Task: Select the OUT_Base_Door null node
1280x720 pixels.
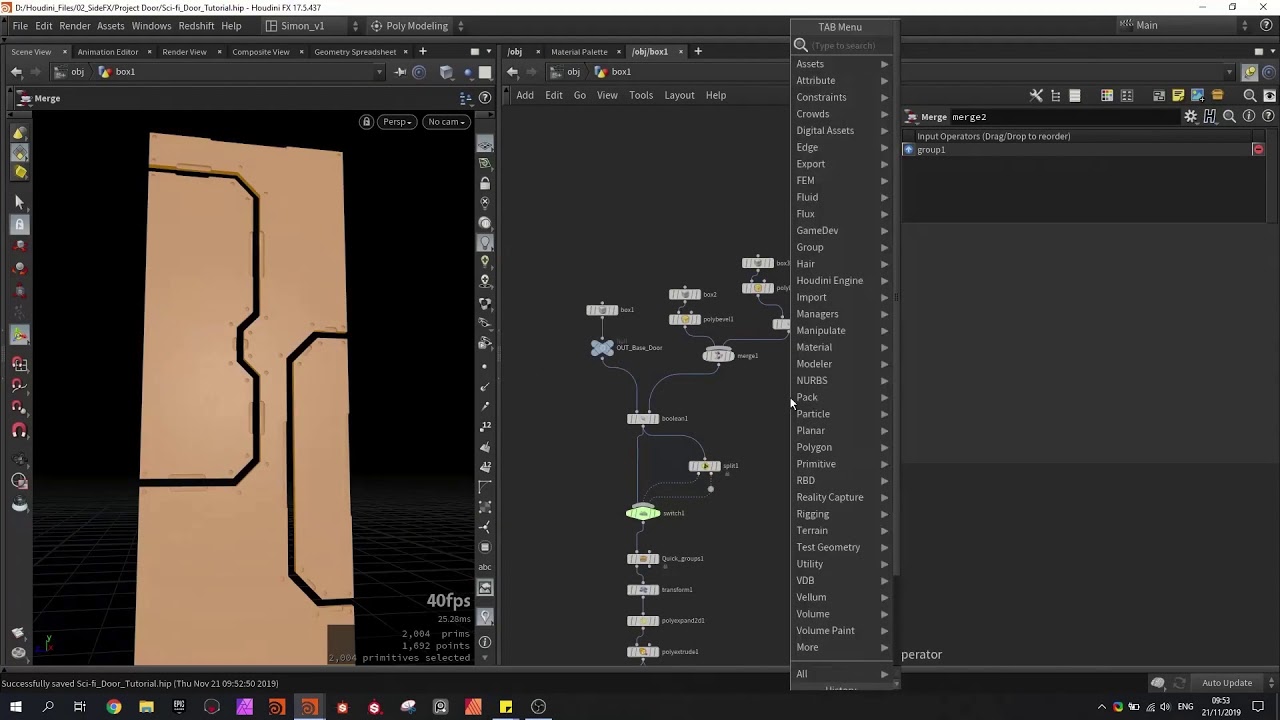Action: pyautogui.click(x=602, y=347)
